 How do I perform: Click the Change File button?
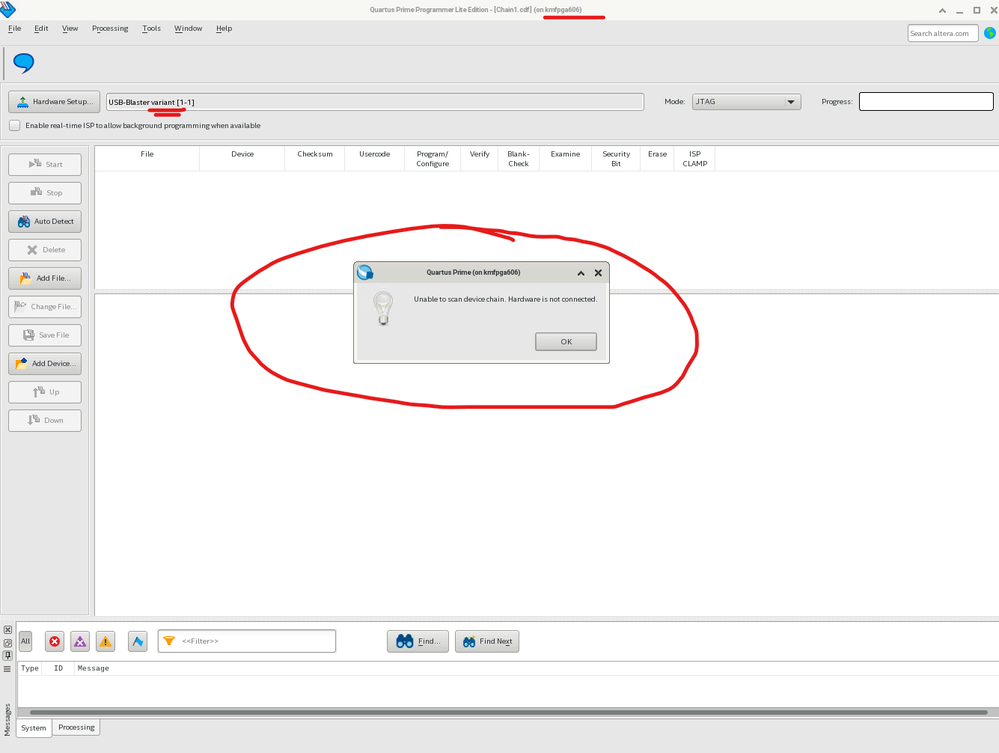[x=45, y=306]
